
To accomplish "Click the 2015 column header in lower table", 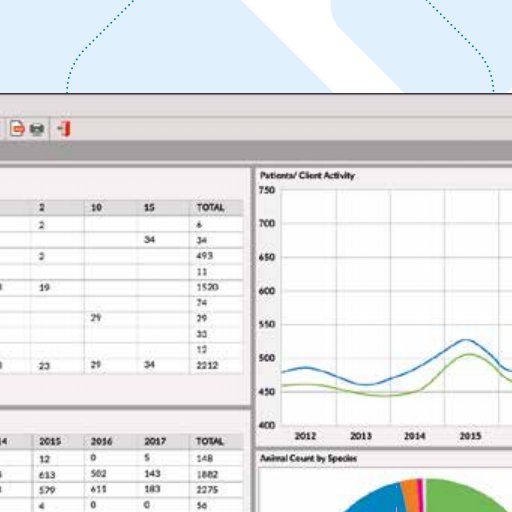I will click(x=50, y=442).
